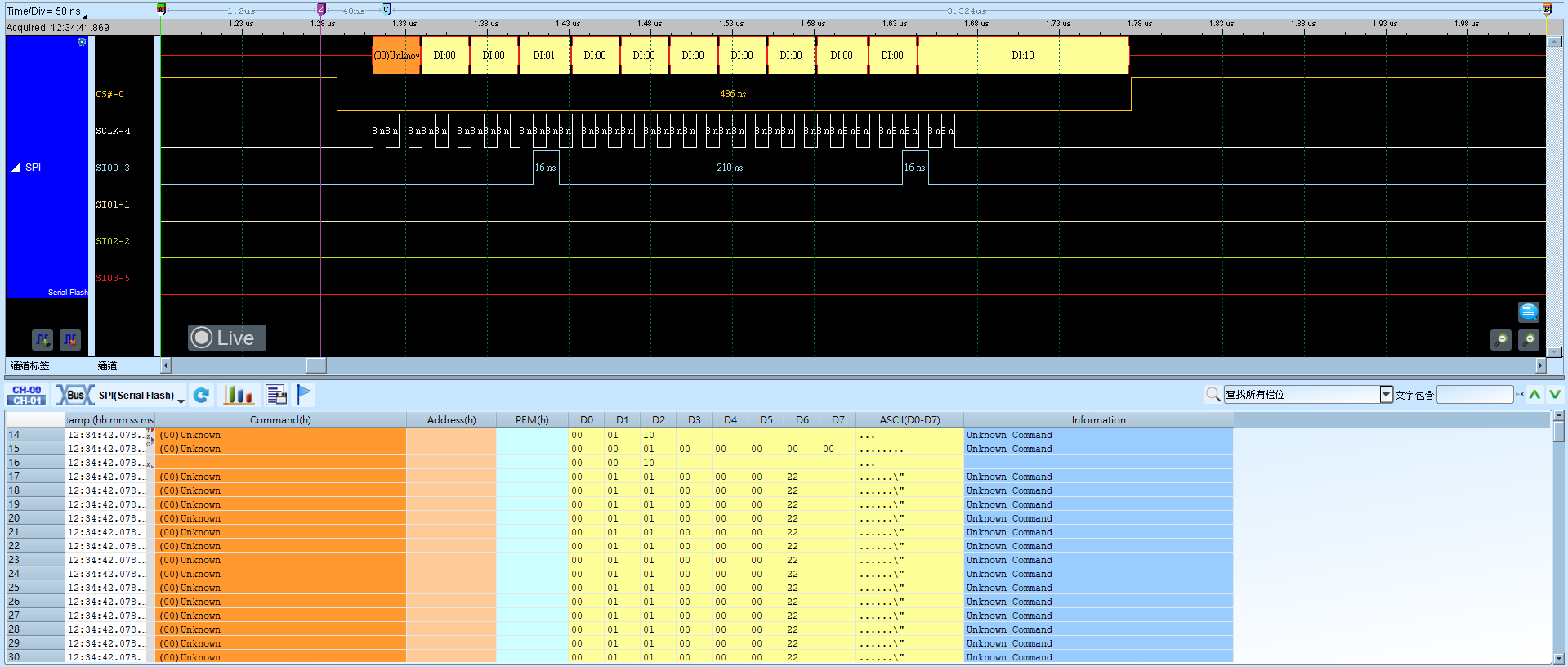Viewport: 1568px width, 667px height.
Task: Click the waveform horizontal scrollbar thumb
Action: pos(316,365)
